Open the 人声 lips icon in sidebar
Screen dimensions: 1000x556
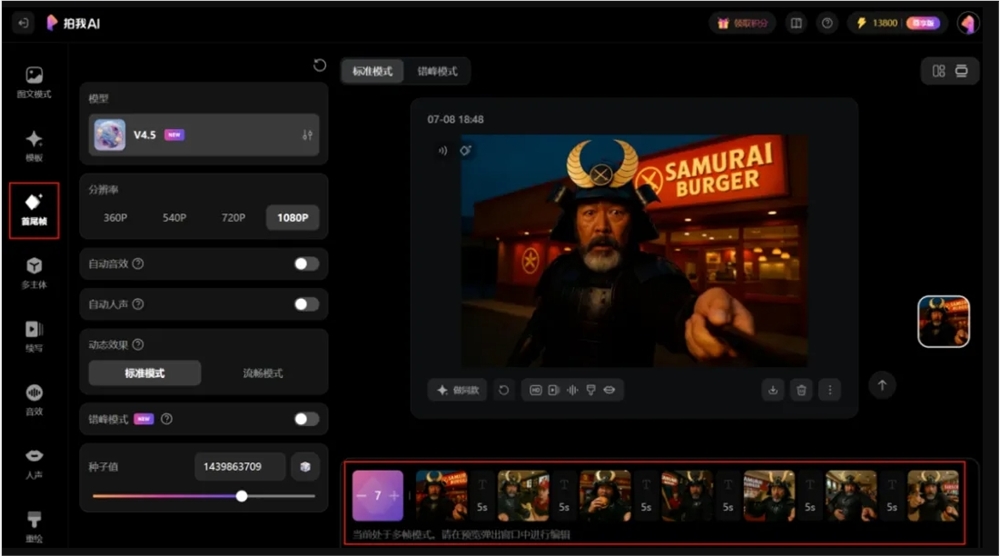click(34, 461)
